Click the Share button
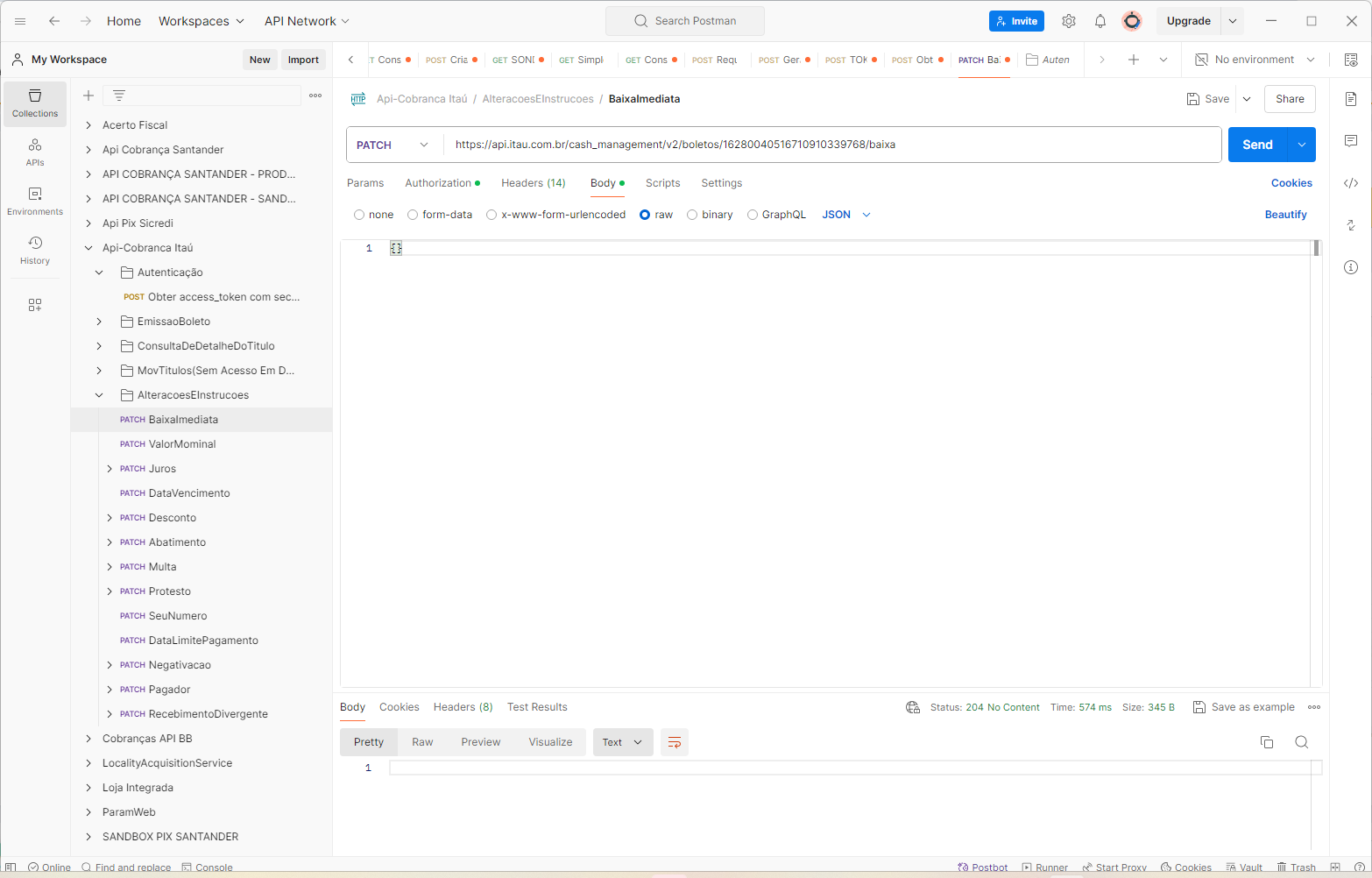This screenshot has height=878, width=1372. click(x=1290, y=99)
